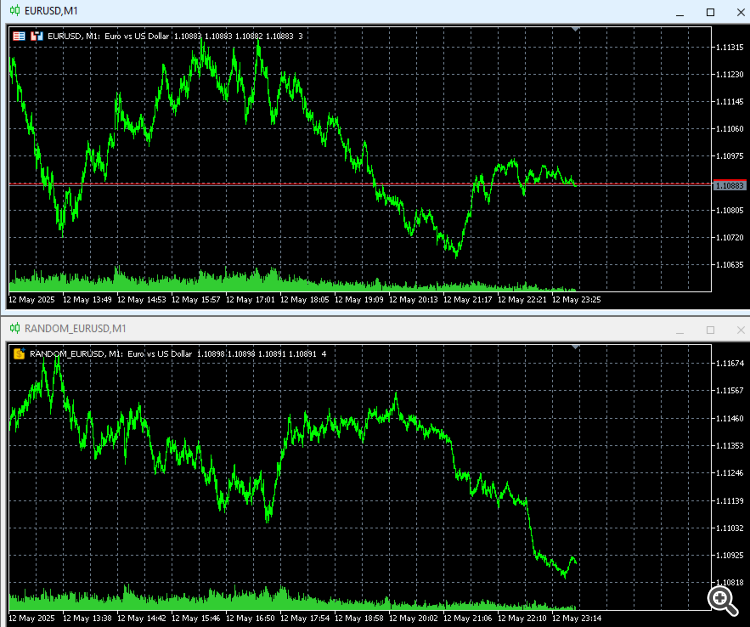Click the current price label 1.10883
Viewport: 750px width, 627px height.
[730, 186]
